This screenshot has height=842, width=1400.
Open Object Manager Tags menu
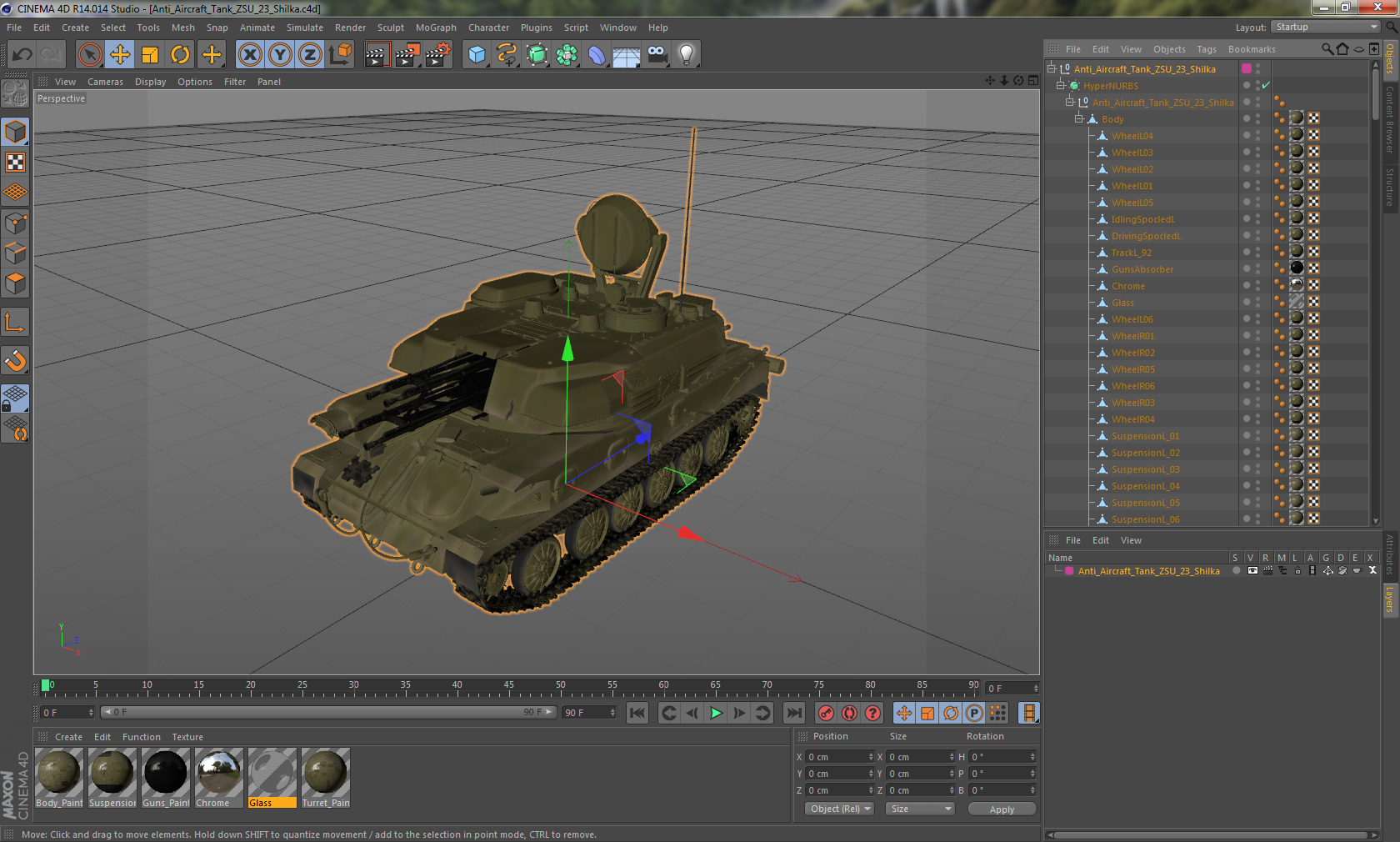pos(1207,49)
